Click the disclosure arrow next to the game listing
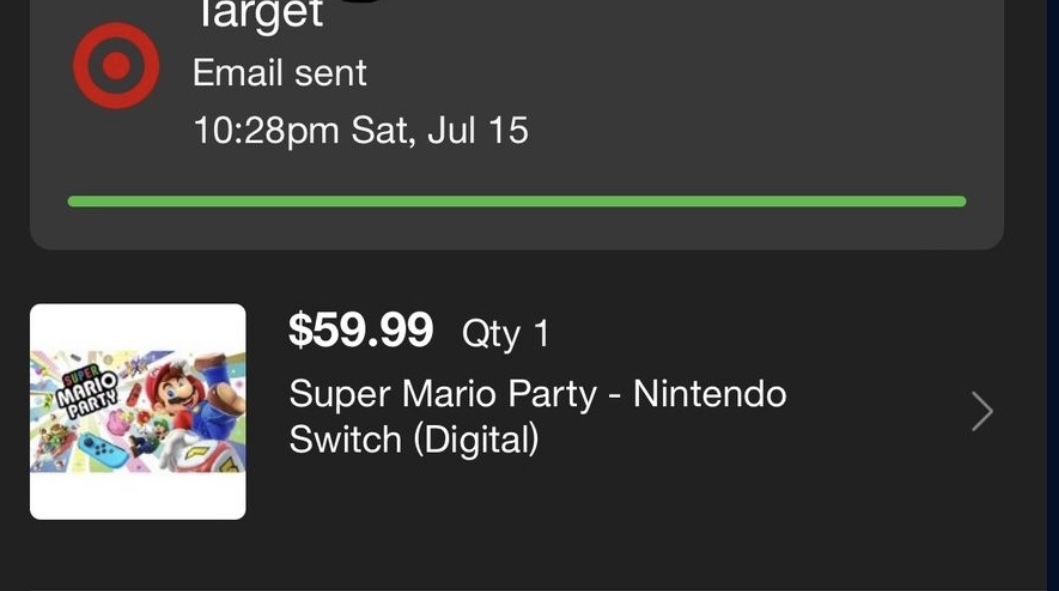This screenshot has height=591, width=1059. tap(984, 410)
